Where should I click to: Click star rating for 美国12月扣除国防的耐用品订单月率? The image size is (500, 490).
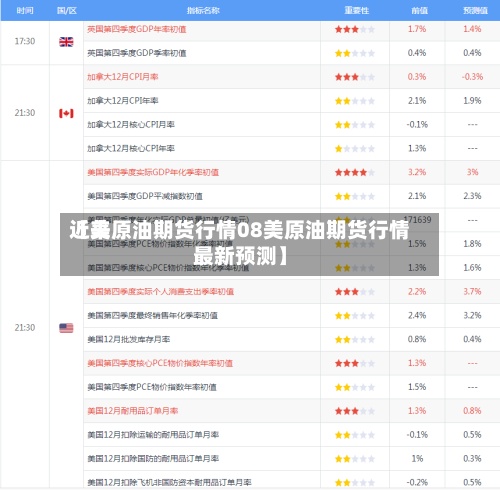pyautogui.click(x=355, y=459)
